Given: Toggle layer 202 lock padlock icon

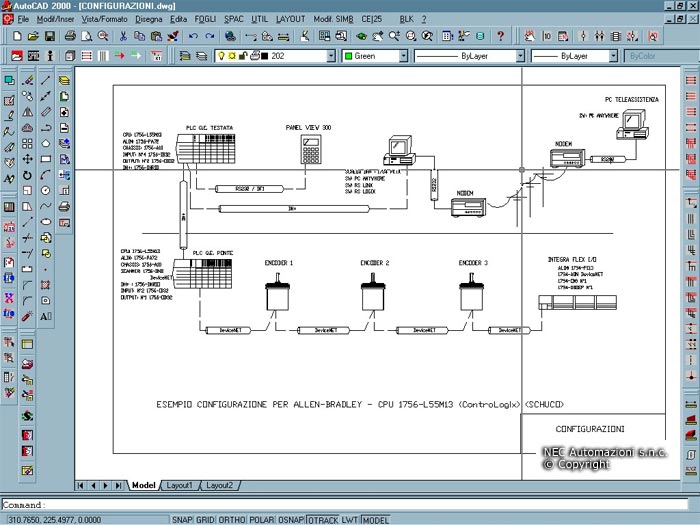Looking at the screenshot, I should pos(243,56).
